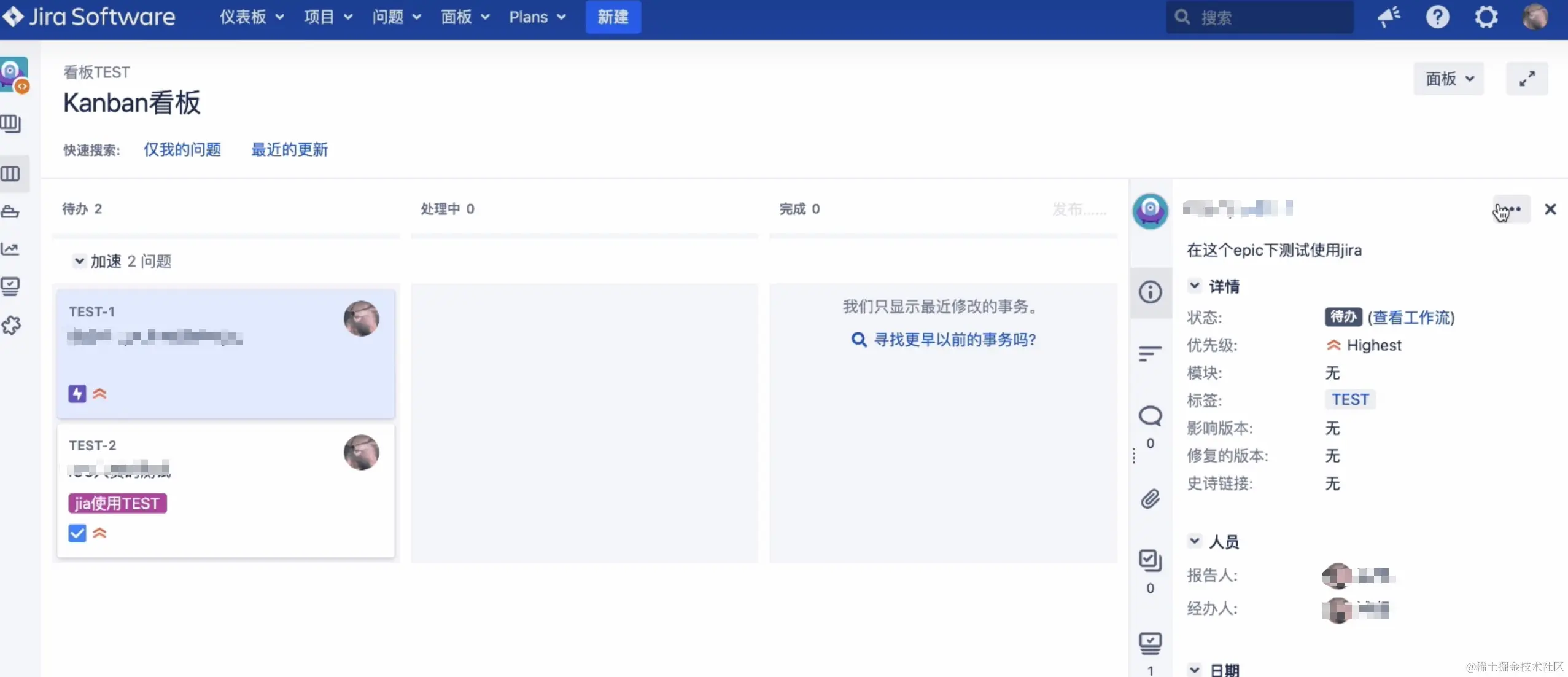The image size is (1568, 677).
Task: Click the TEST-2 issue key
Action: tap(93, 445)
